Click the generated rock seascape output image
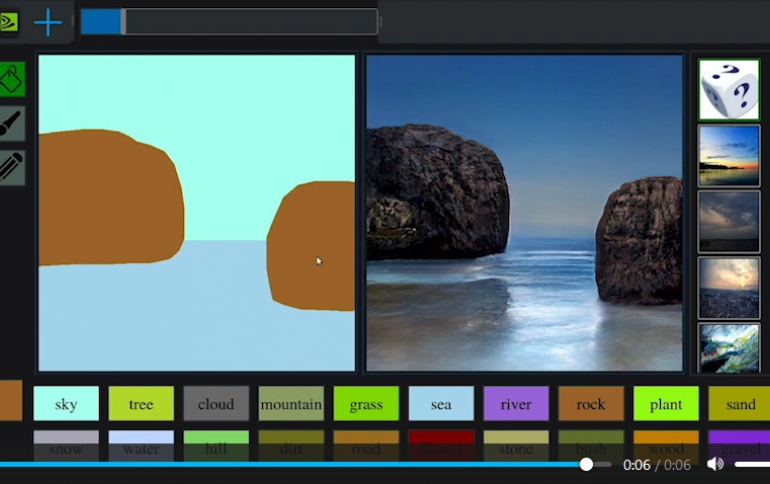This screenshot has width=770, height=484. (x=524, y=213)
